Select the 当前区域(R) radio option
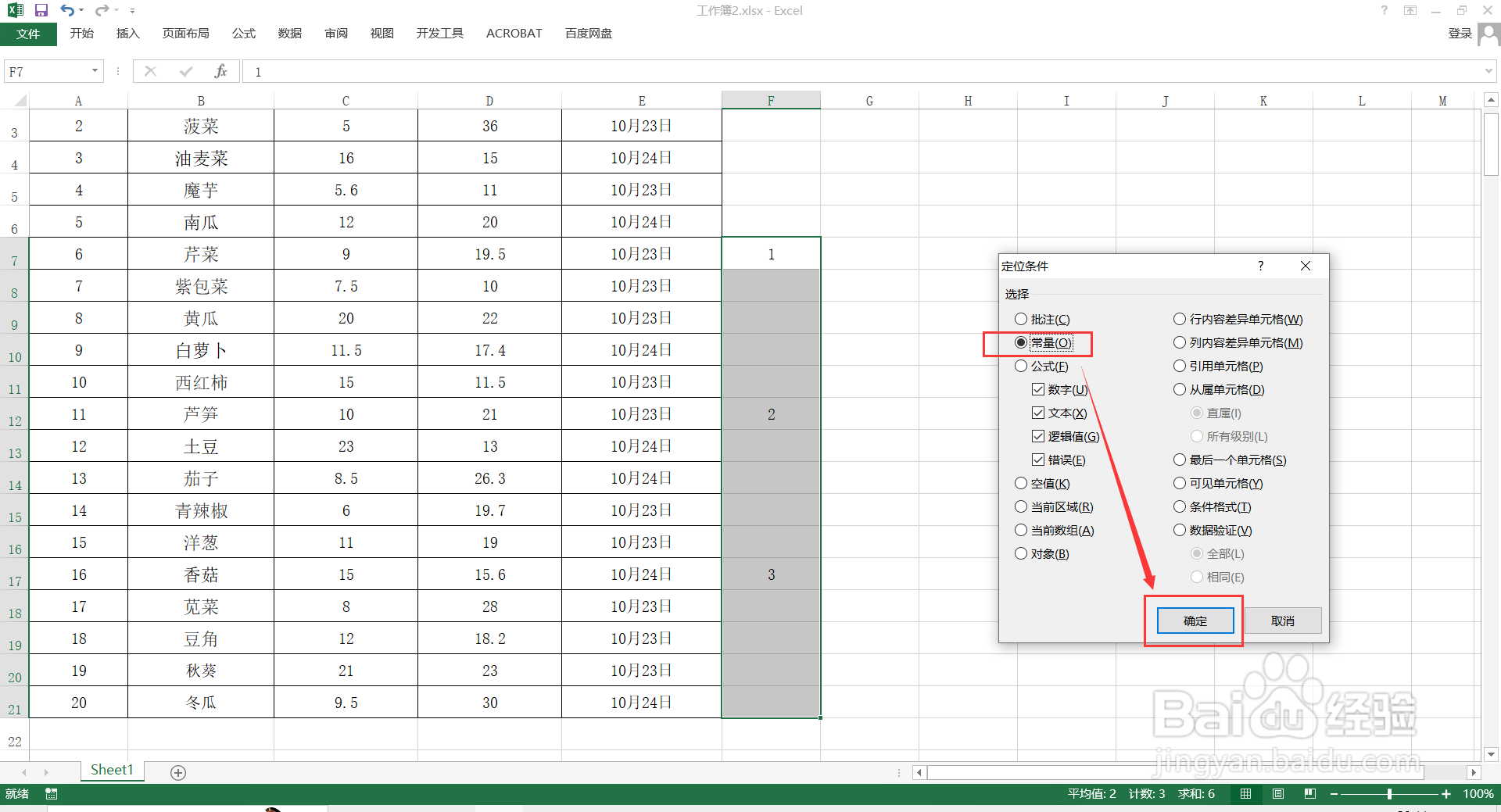The width and height of the screenshot is (1501, 812). [1054, 506]
